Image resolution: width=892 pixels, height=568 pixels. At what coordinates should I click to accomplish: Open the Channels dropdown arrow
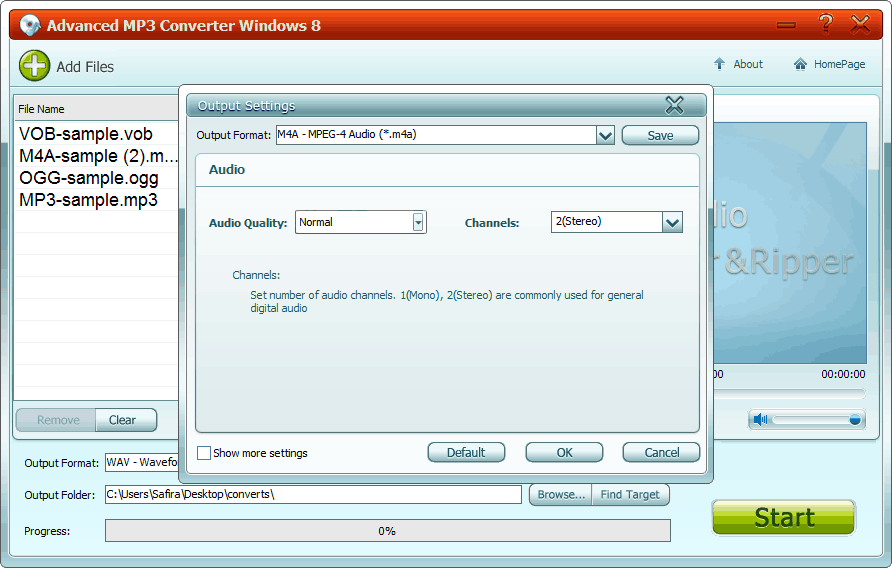pos(672,222)
